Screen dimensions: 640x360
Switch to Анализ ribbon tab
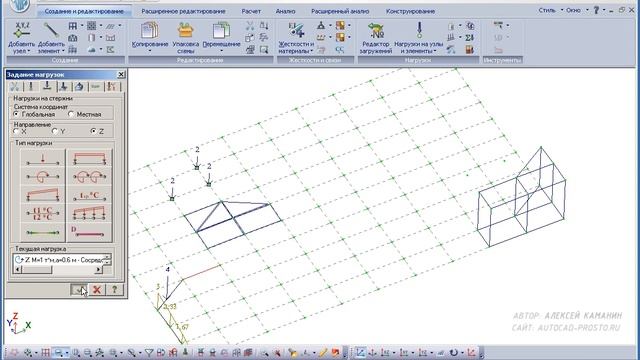(x=285, y=11)
